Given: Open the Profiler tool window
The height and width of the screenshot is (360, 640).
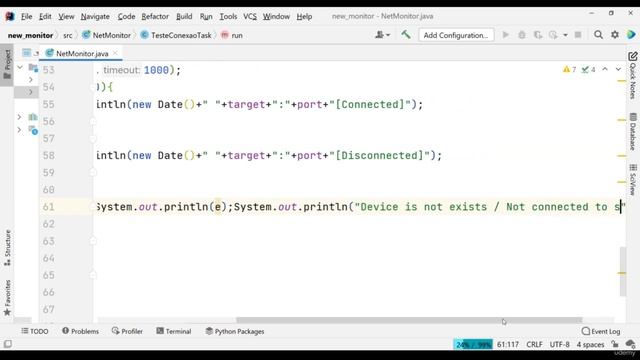Looking at the screenshot, I should click(127, 331).
